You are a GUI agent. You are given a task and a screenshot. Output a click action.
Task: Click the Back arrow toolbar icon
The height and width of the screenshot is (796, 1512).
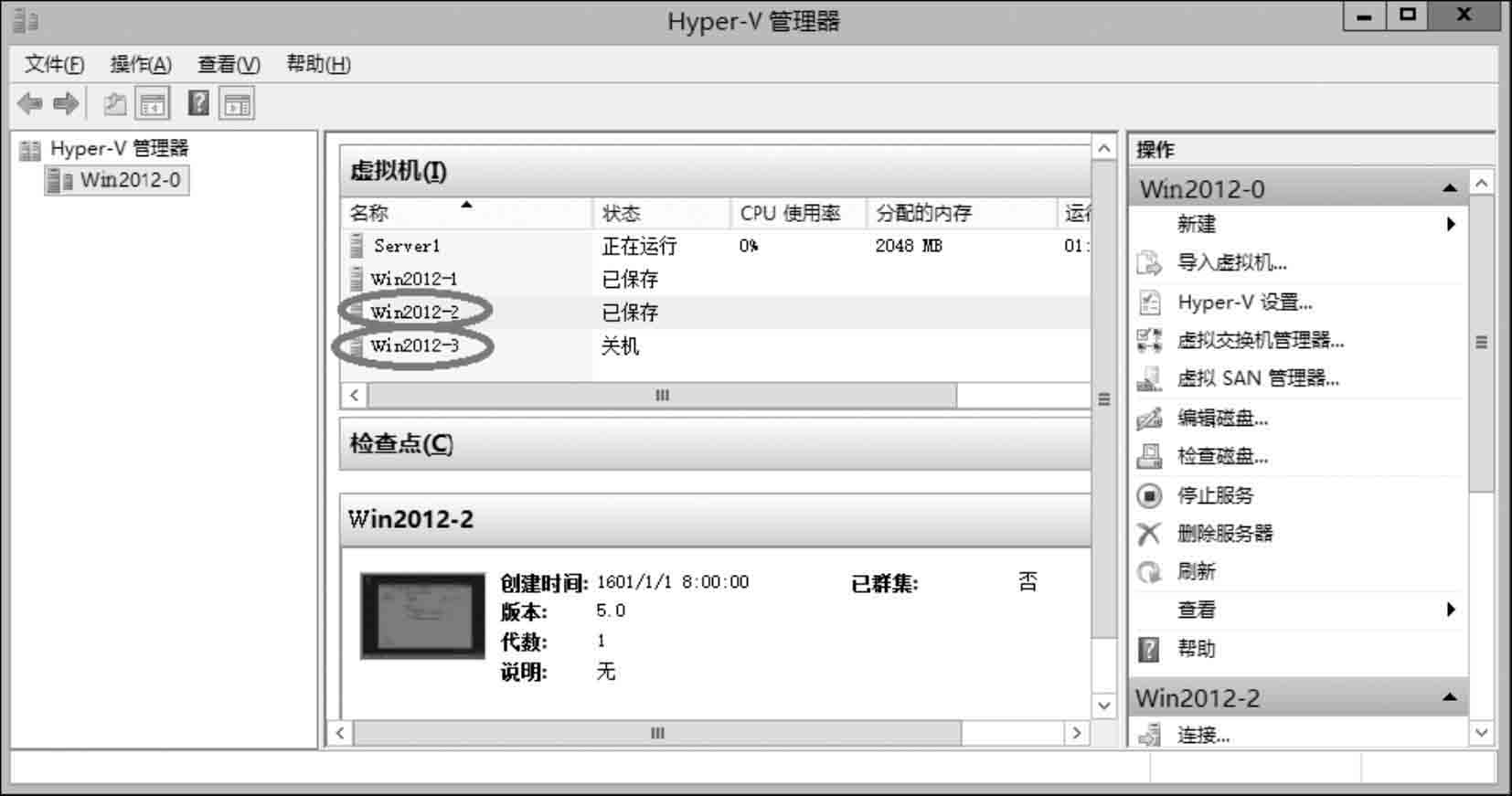pyautogui.click(x=30, y=104)
